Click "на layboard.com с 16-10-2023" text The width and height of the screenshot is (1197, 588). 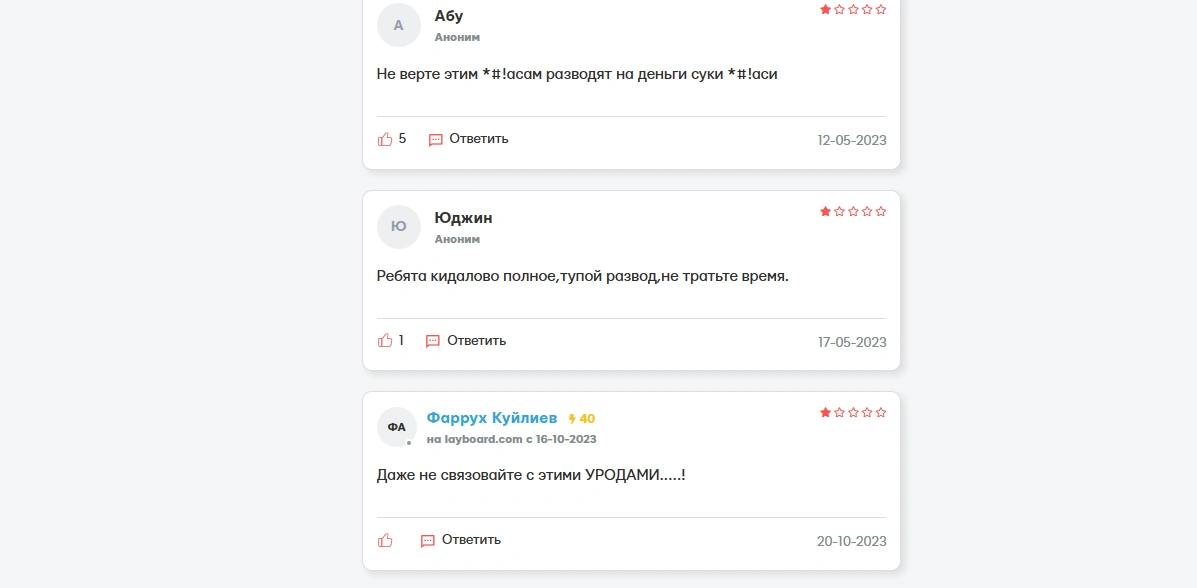pyautogui.click(x=511, y=440)
